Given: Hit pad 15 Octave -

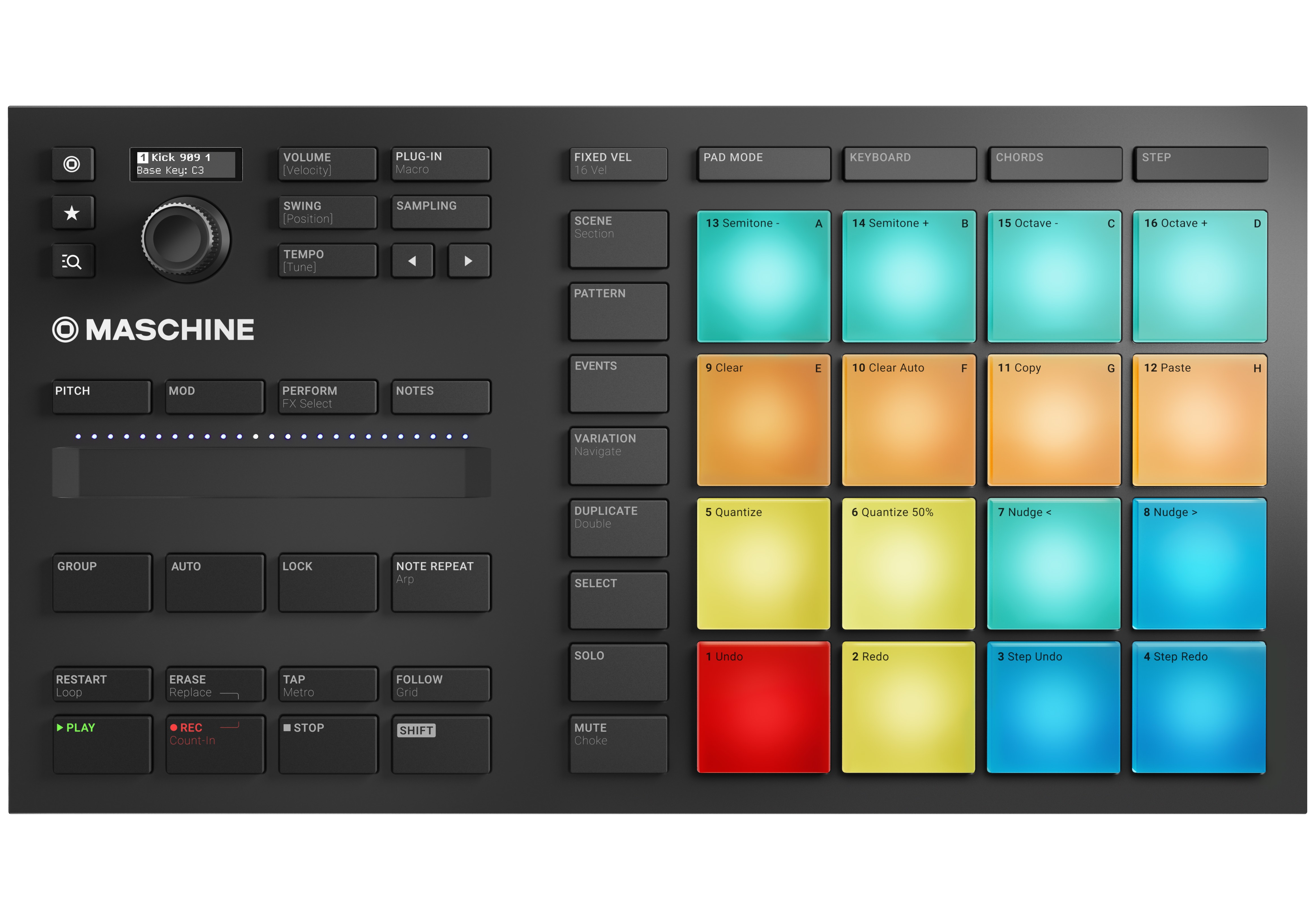Looking at the screenshot, I should 1055,276.
